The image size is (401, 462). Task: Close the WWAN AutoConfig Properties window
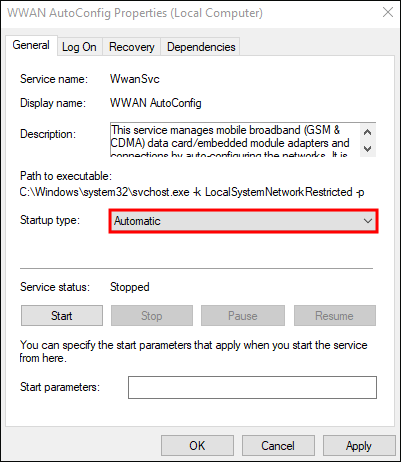[x=388, y=13]
